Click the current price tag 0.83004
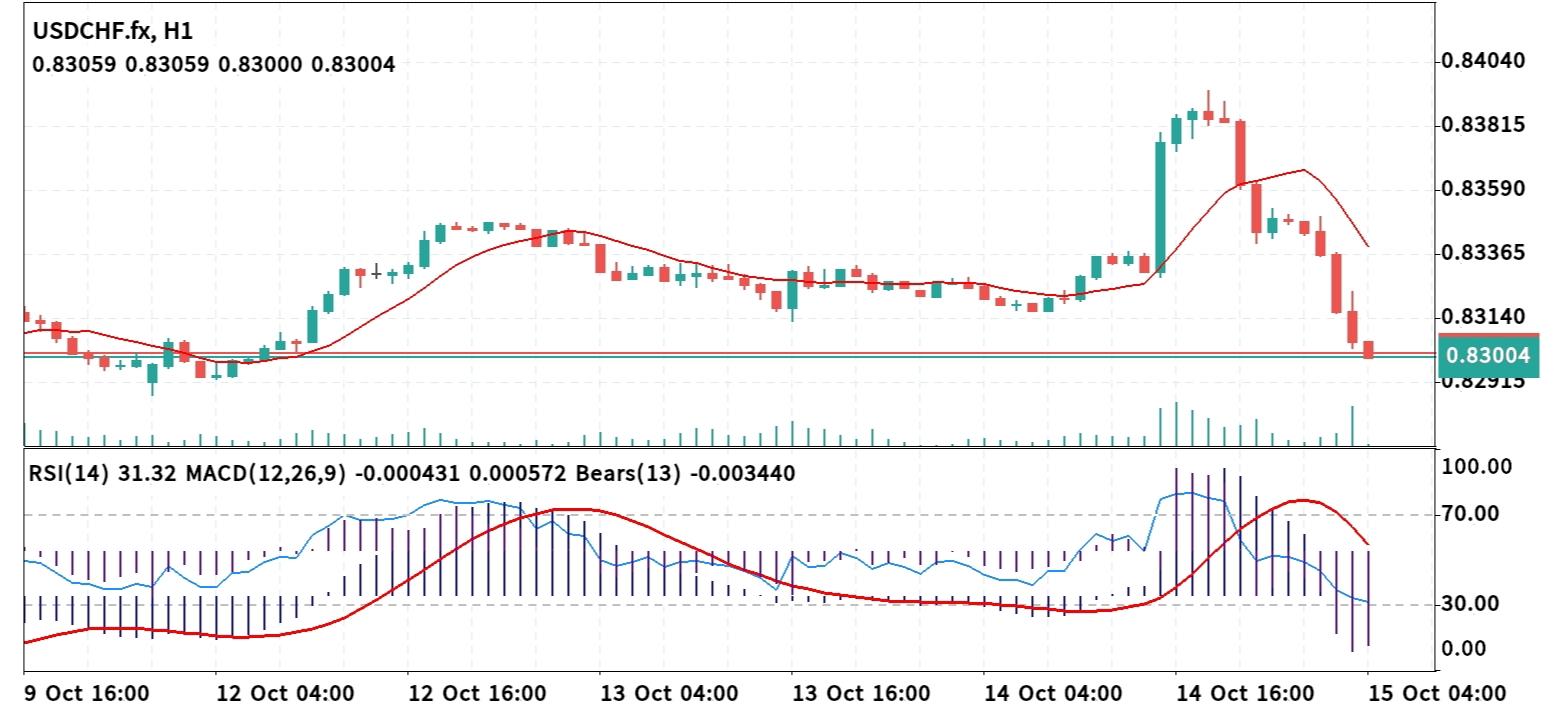The image size is (1554, 720). click(1488, 356)
